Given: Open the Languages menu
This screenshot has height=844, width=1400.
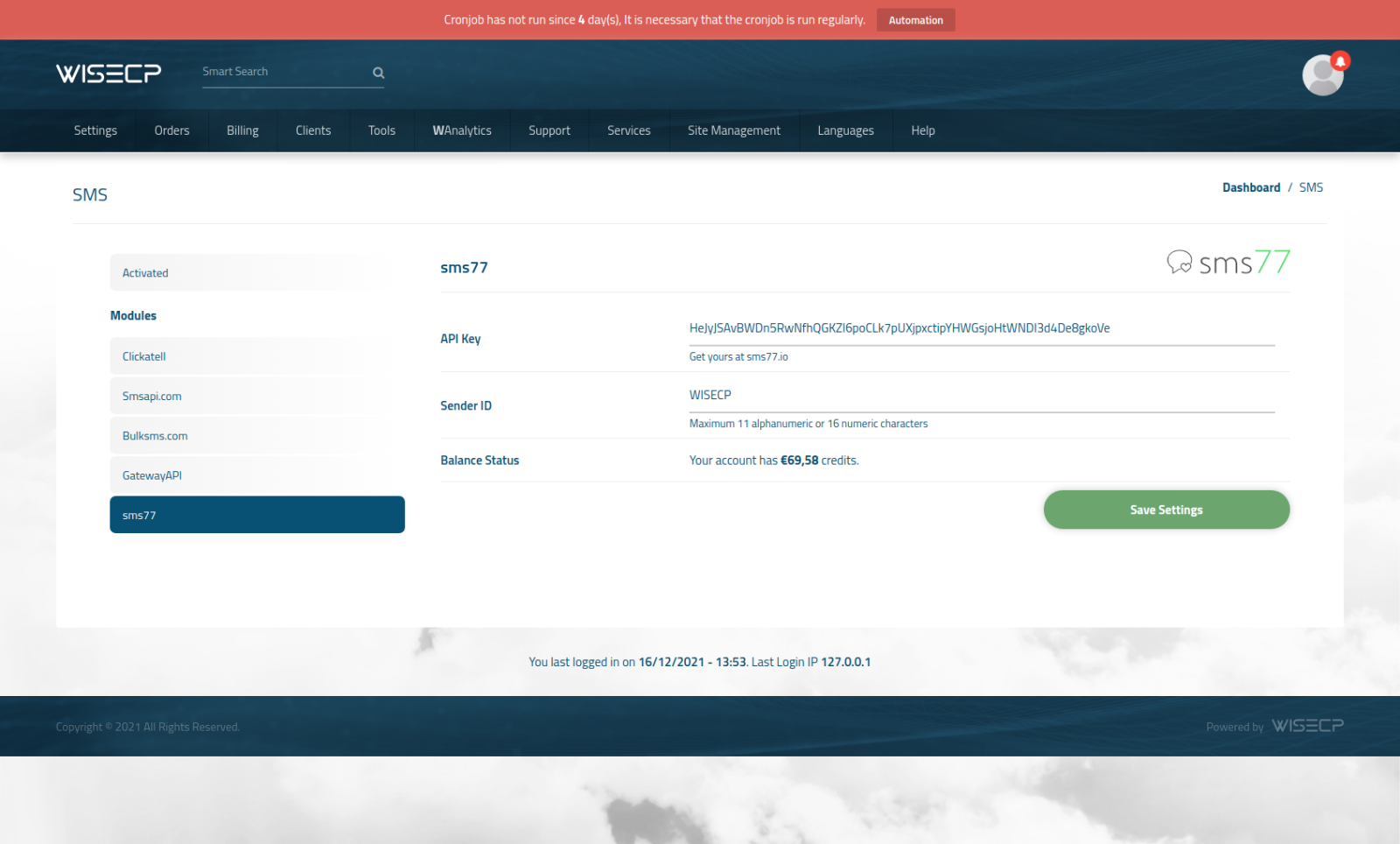Looking at the screenshot, I should [845, 130].
